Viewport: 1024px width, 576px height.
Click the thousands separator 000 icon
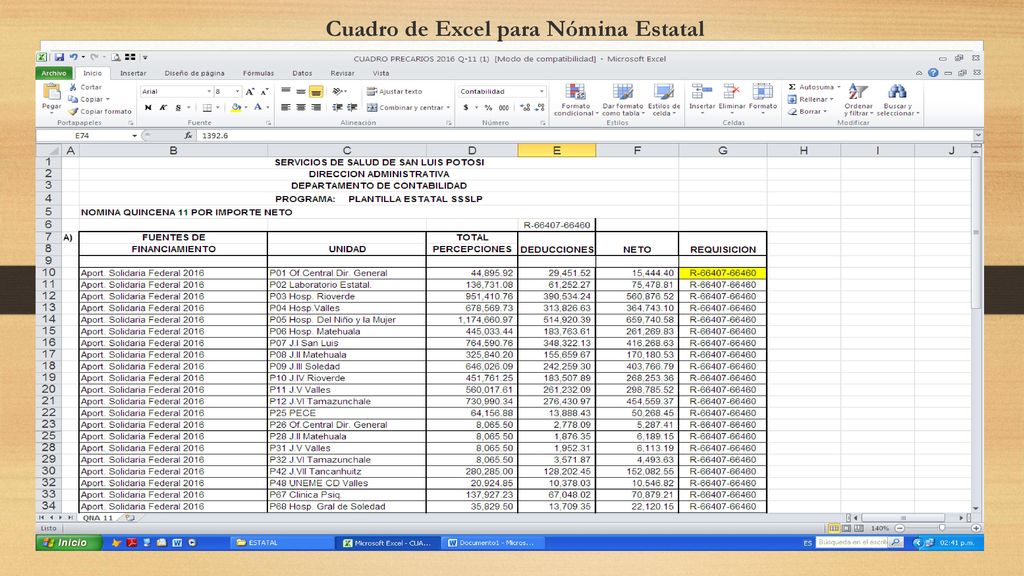(504, 108)
